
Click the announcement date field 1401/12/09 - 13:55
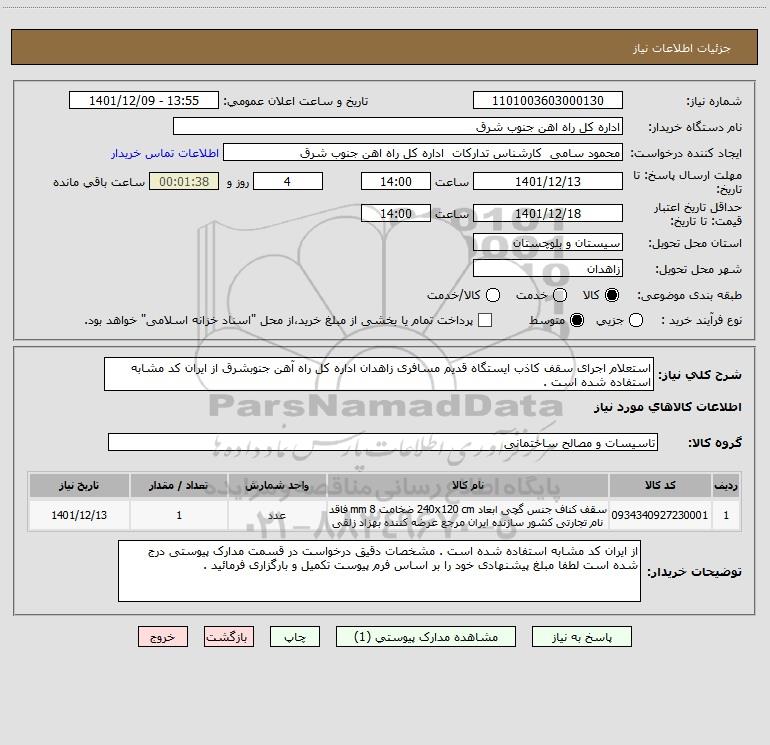coord(144,101)
